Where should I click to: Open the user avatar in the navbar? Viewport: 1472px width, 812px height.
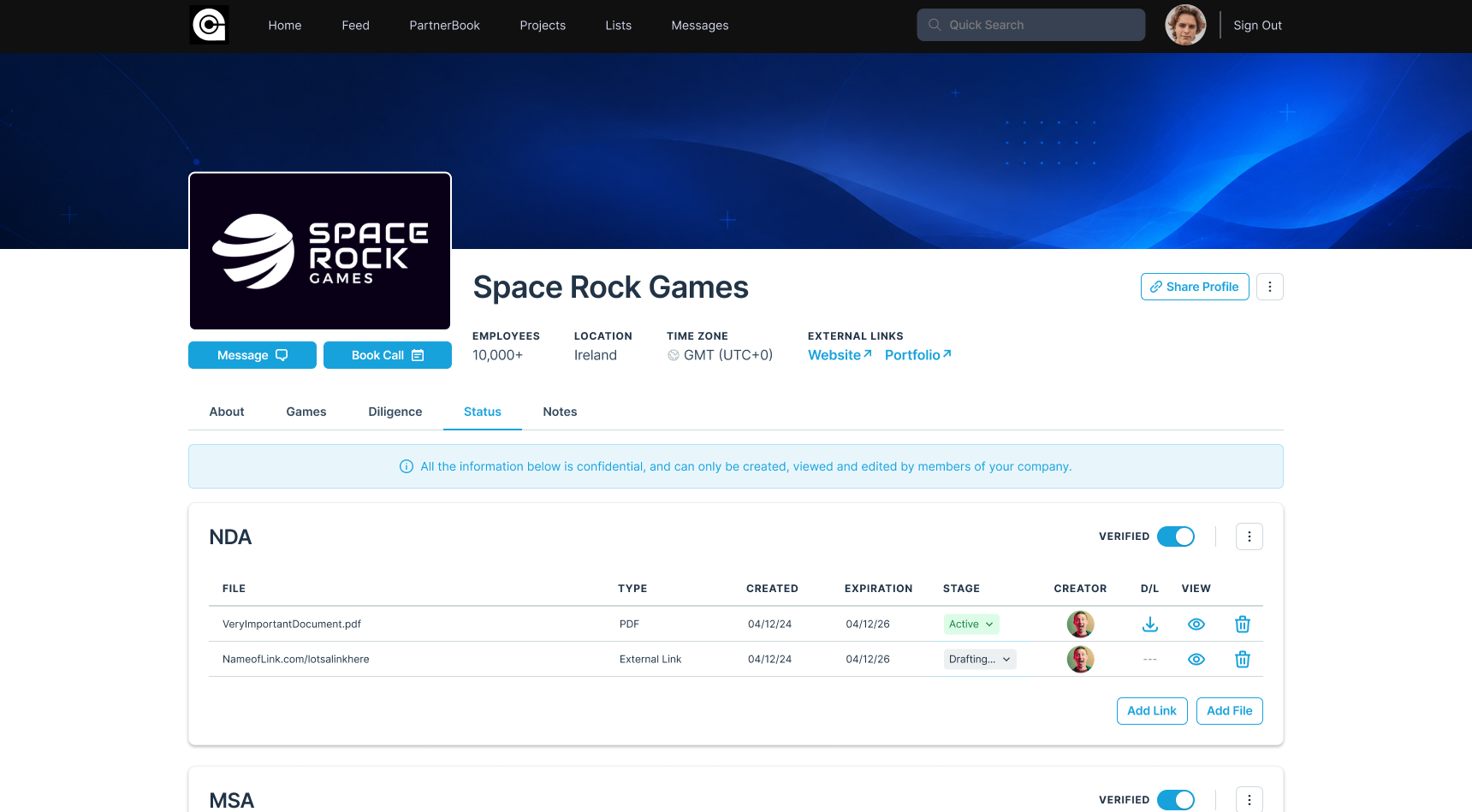[1185, 25]
